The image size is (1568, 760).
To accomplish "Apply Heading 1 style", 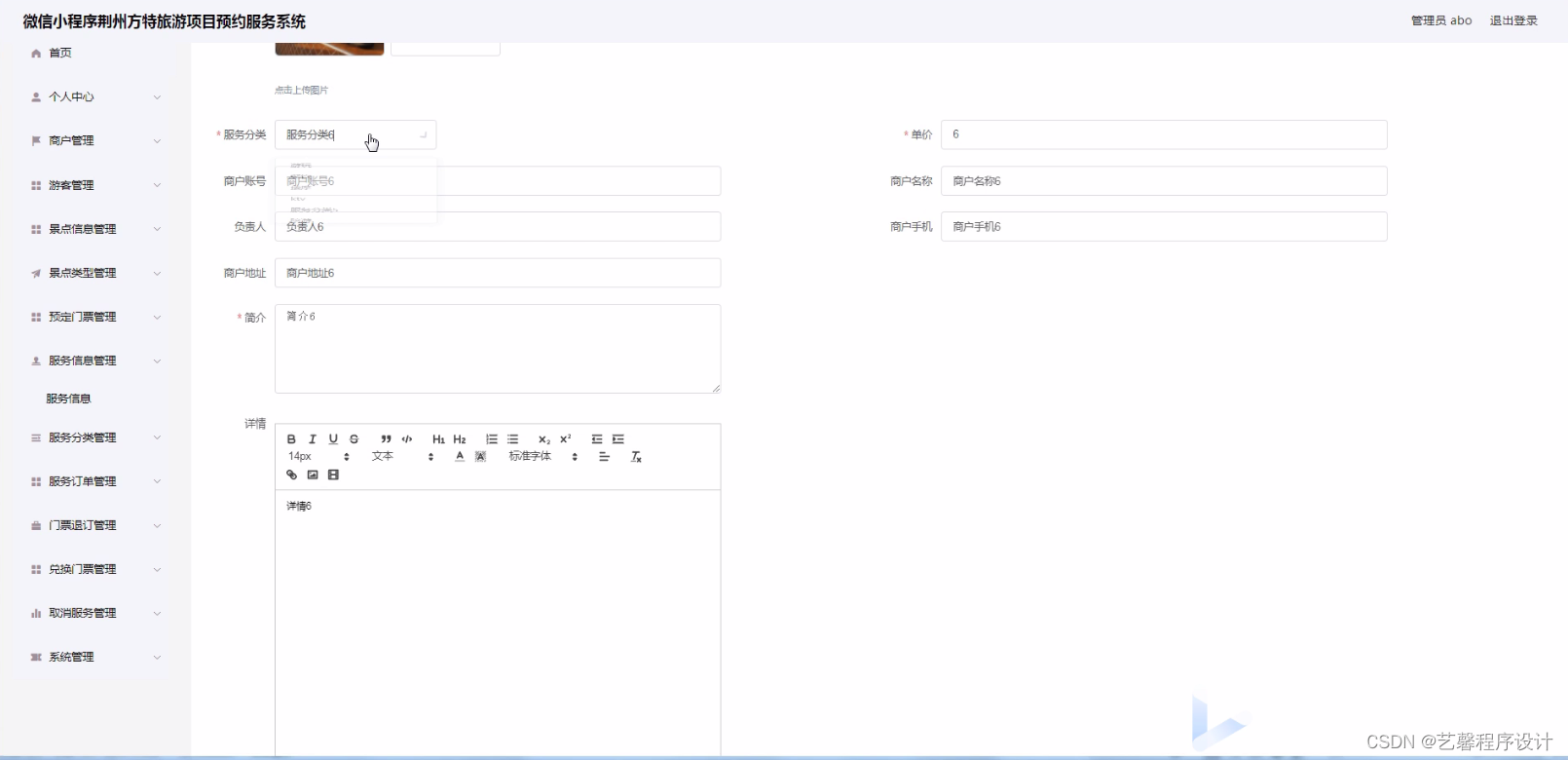I will 438,439.
